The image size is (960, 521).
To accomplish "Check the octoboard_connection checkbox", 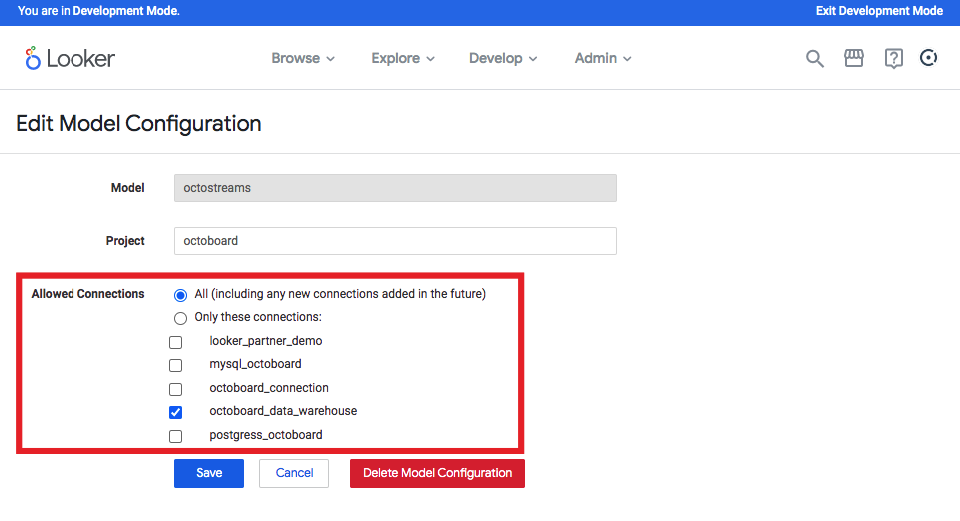I will pyautogui.click(x=176, y=389).
